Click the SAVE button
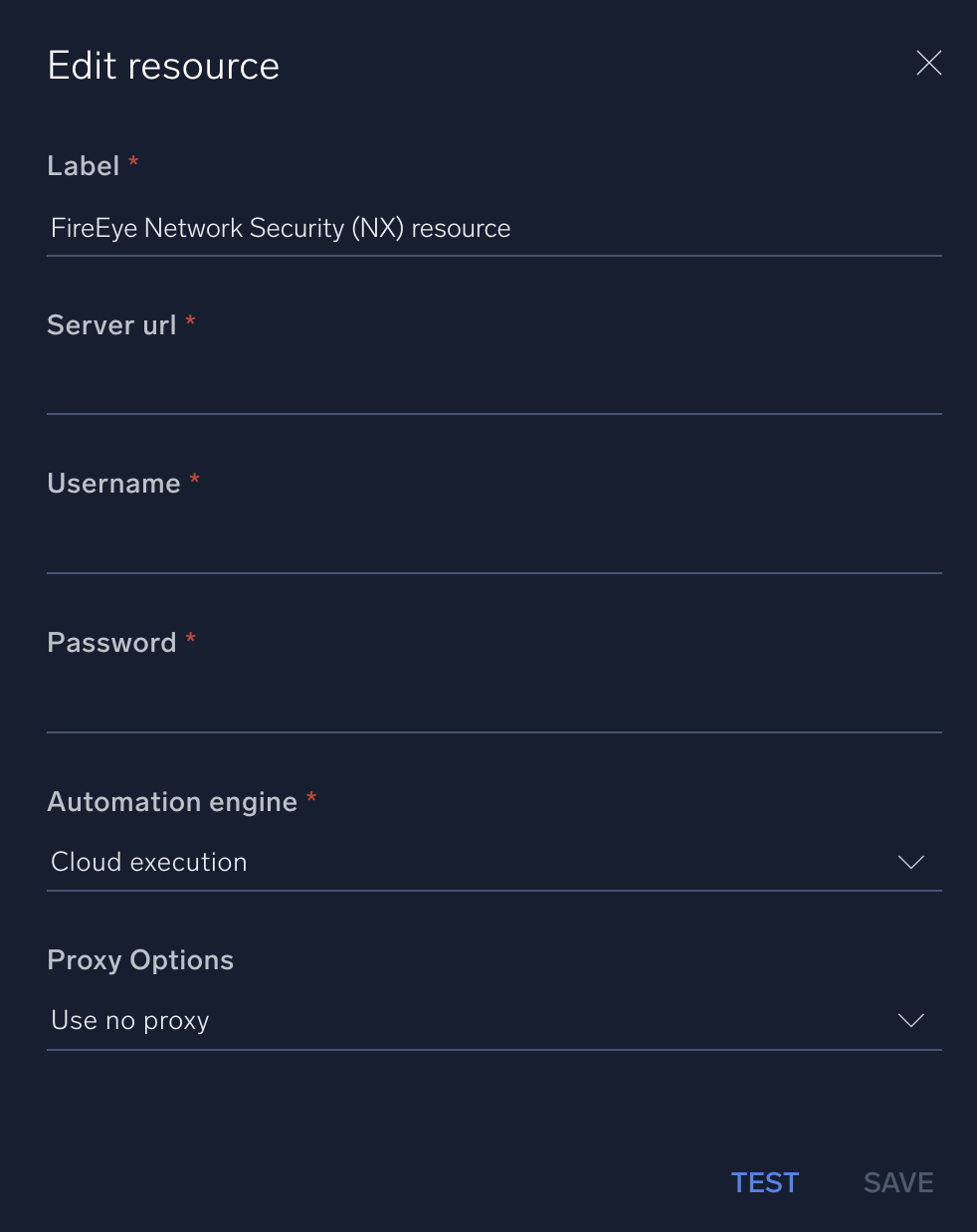 pyautogui.click(x=897, y=1182)
